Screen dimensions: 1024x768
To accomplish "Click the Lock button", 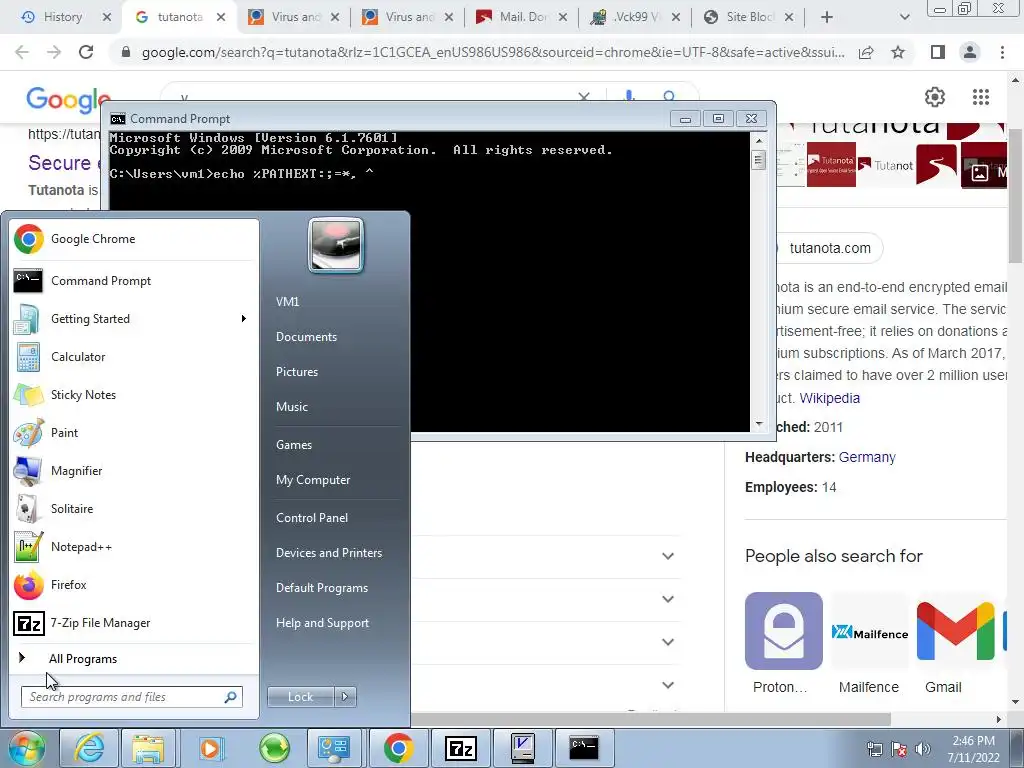I will click(x=300, y=697).
